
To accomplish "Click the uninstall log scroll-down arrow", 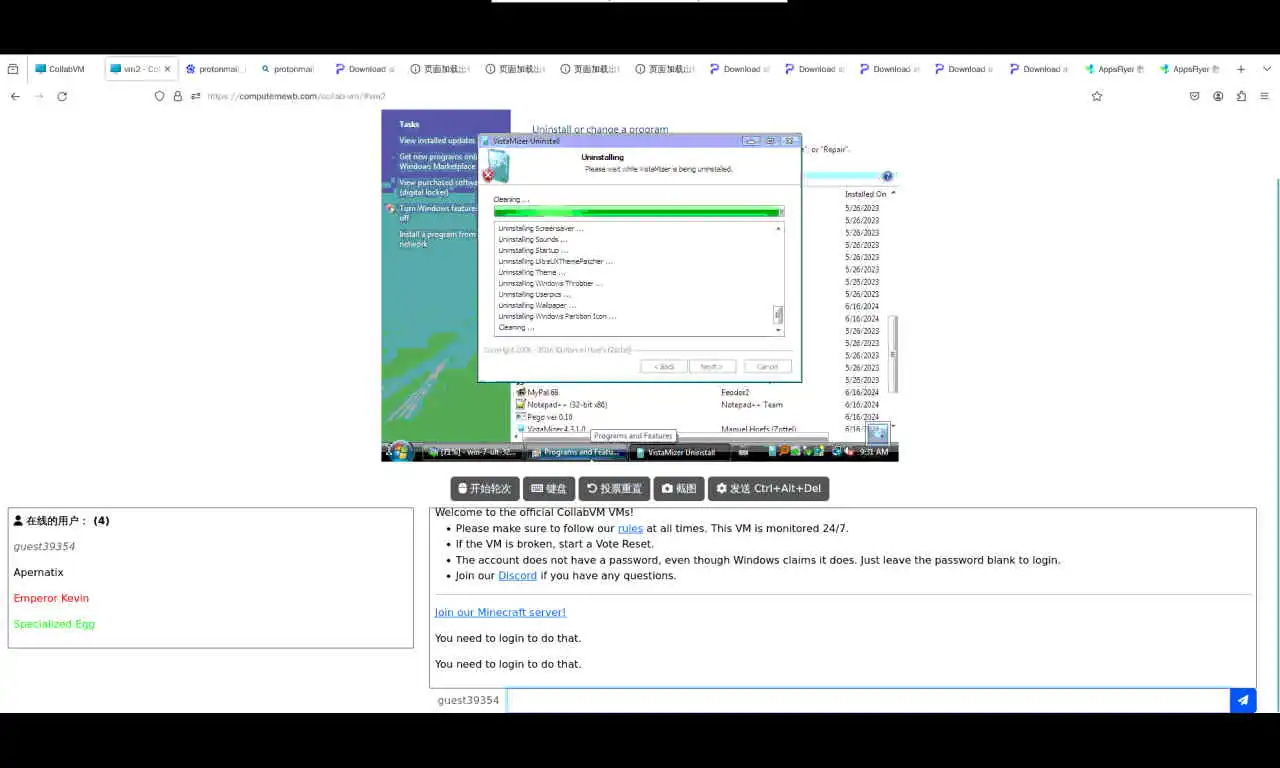I will (779, 329).
